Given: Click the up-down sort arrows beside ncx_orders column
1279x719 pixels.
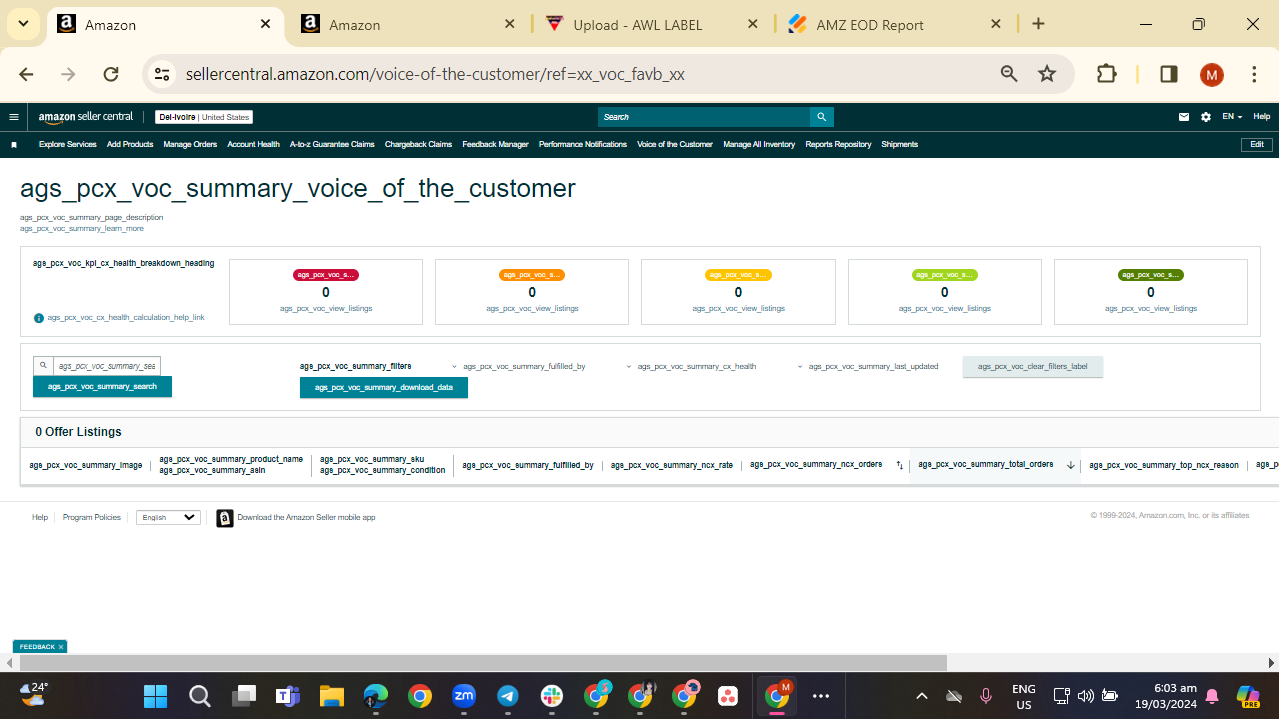Looking at the screenshot, I should coord(899,465).
